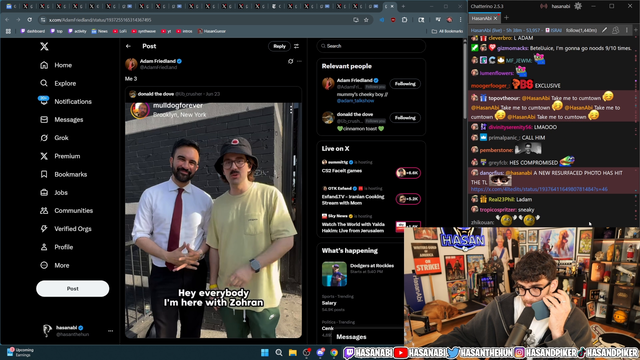
Task: Open Notifications in the X sidebar
Action: [x=66, y=102]
